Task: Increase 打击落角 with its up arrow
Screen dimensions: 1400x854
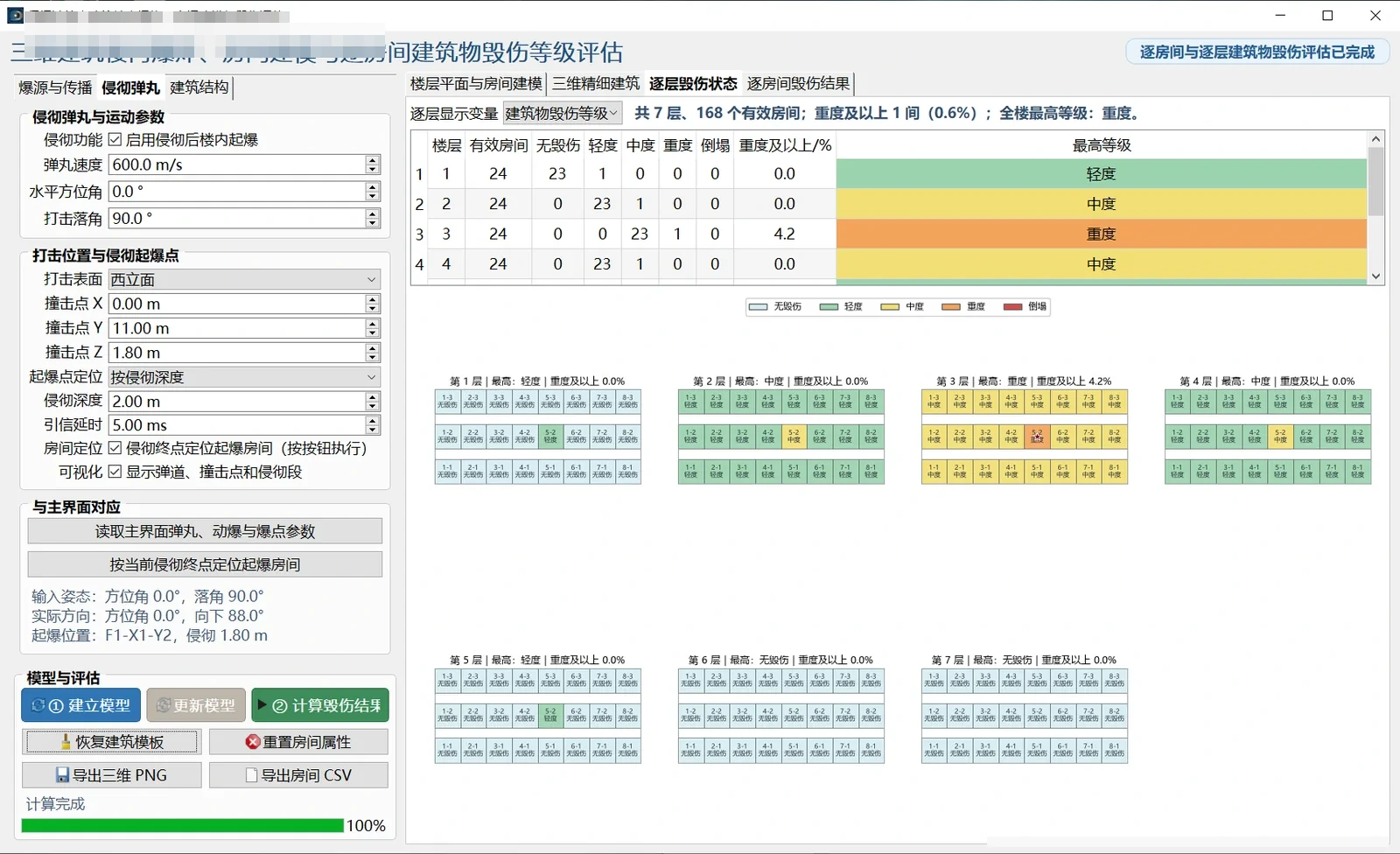Action: tap(373, 213)
